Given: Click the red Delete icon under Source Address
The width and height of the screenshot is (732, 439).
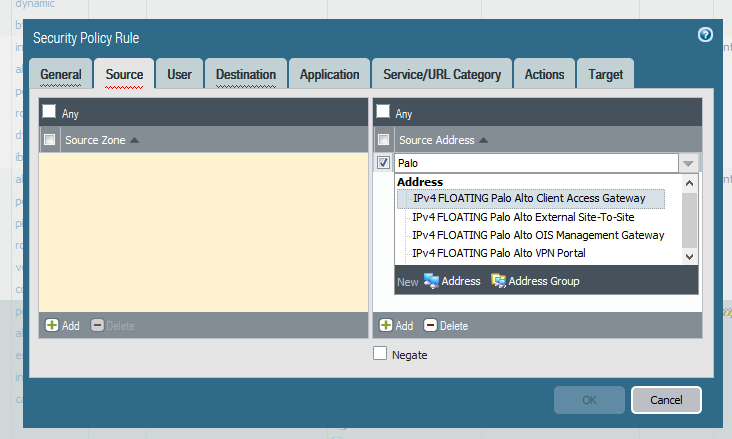Looking at the screenshot, I should pos(430,326).
